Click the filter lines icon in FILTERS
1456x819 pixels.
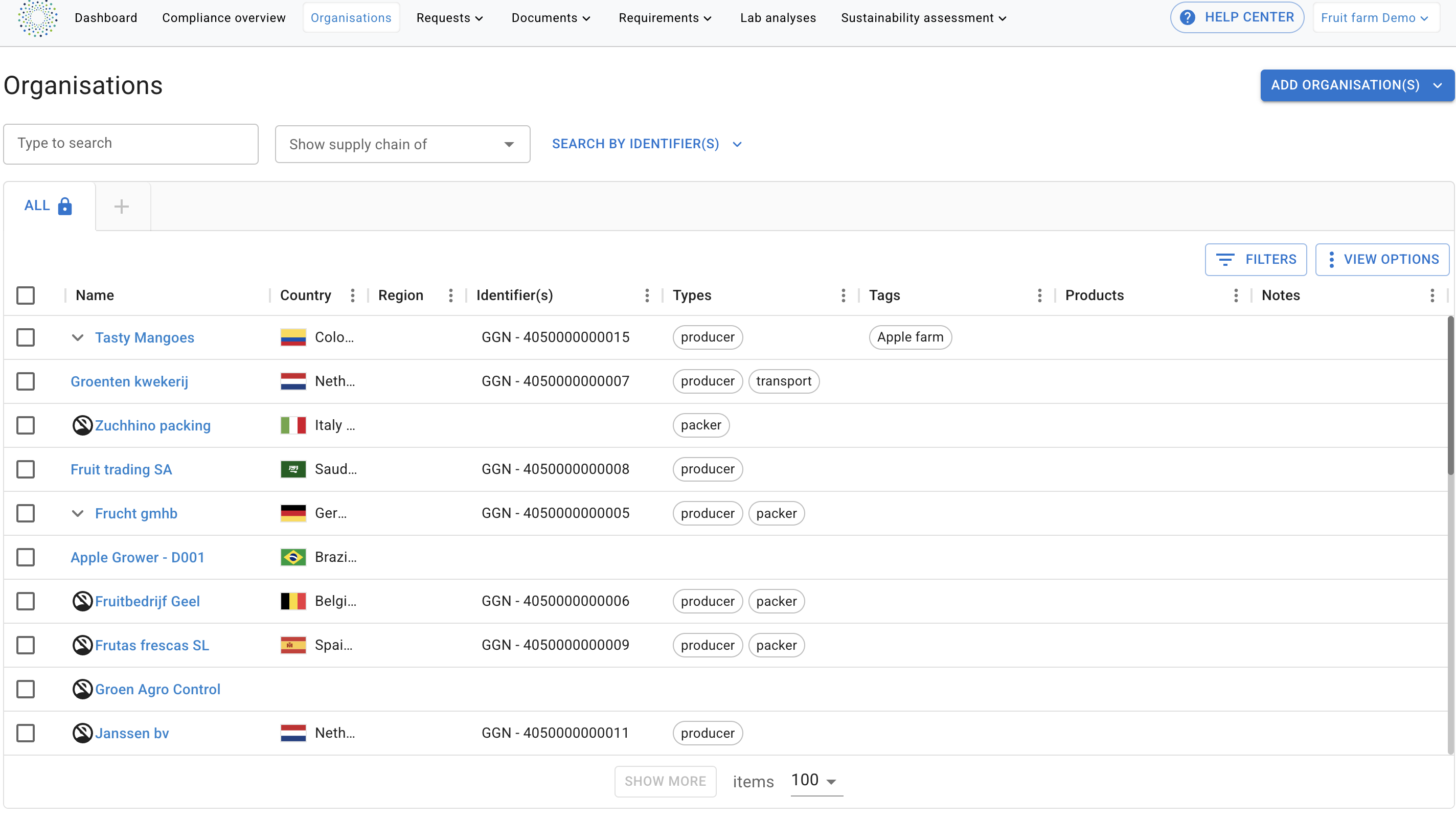(1225, 259)
